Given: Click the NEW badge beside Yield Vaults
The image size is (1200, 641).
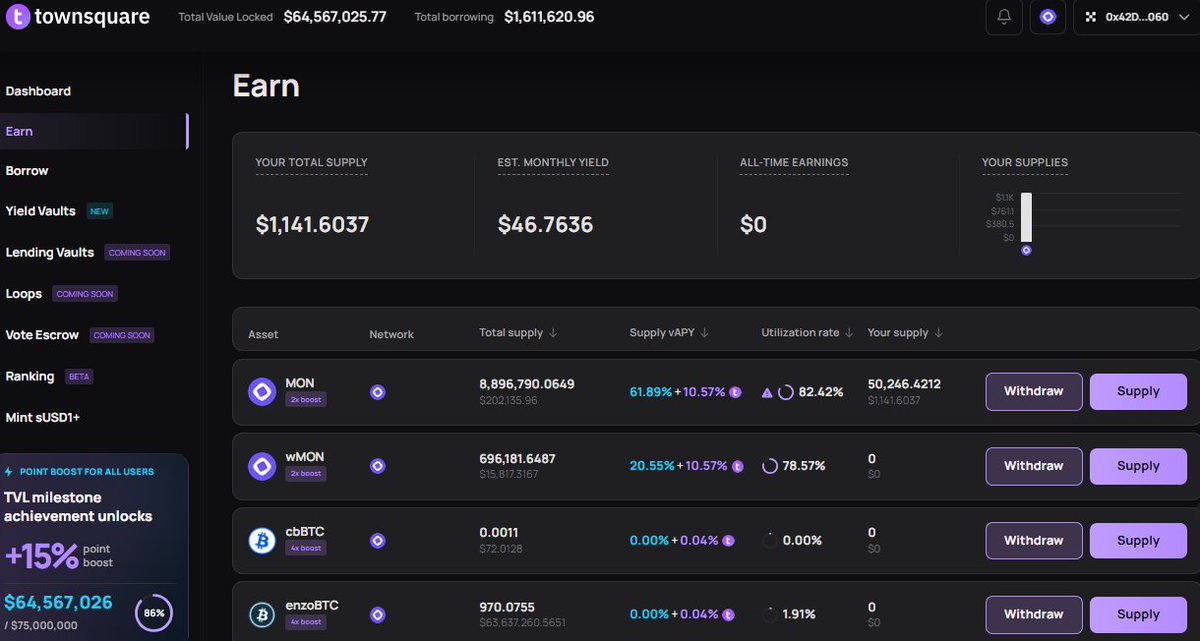Looking at the screenshot, I should tap(98, 212).
